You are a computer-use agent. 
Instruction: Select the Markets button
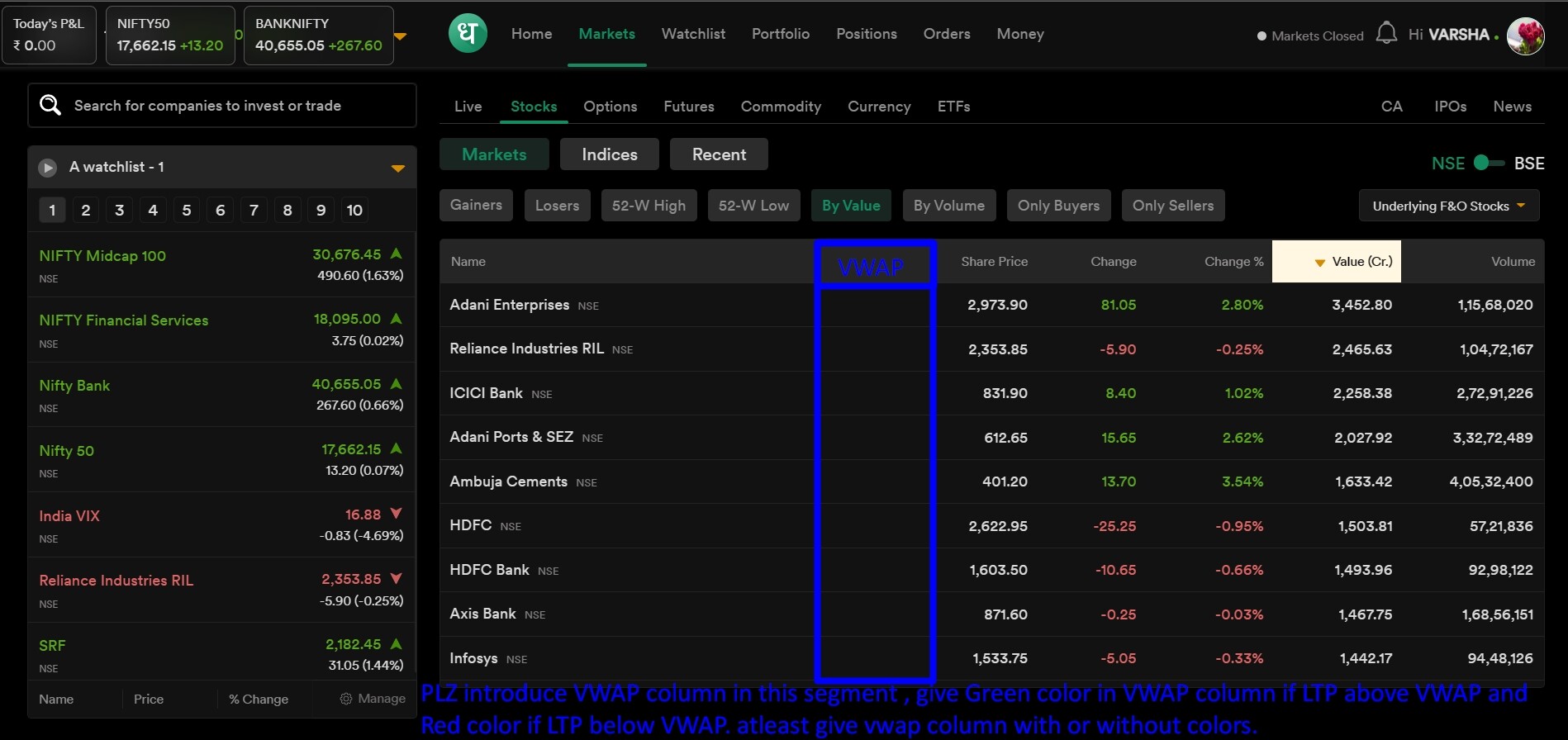pos(494,154)
